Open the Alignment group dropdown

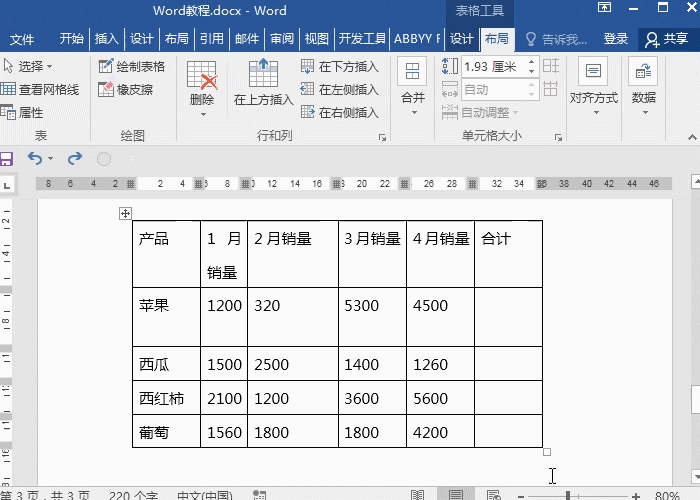(x=594, y=88)
